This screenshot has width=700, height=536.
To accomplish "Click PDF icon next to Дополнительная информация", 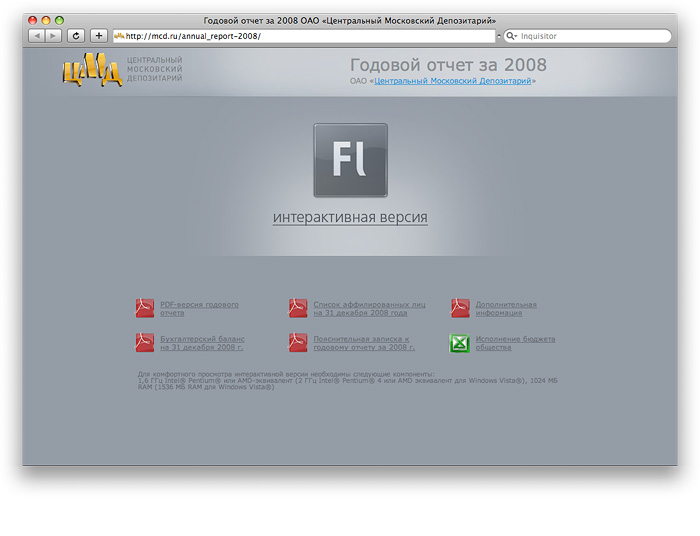I will [x=460, y=308].
